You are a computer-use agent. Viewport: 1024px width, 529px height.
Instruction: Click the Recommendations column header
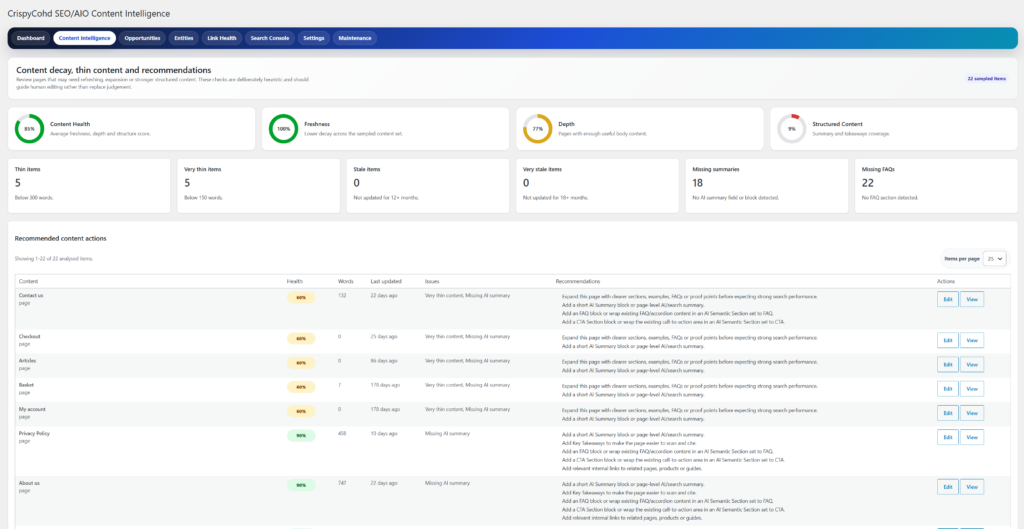[x=578, y=281]
